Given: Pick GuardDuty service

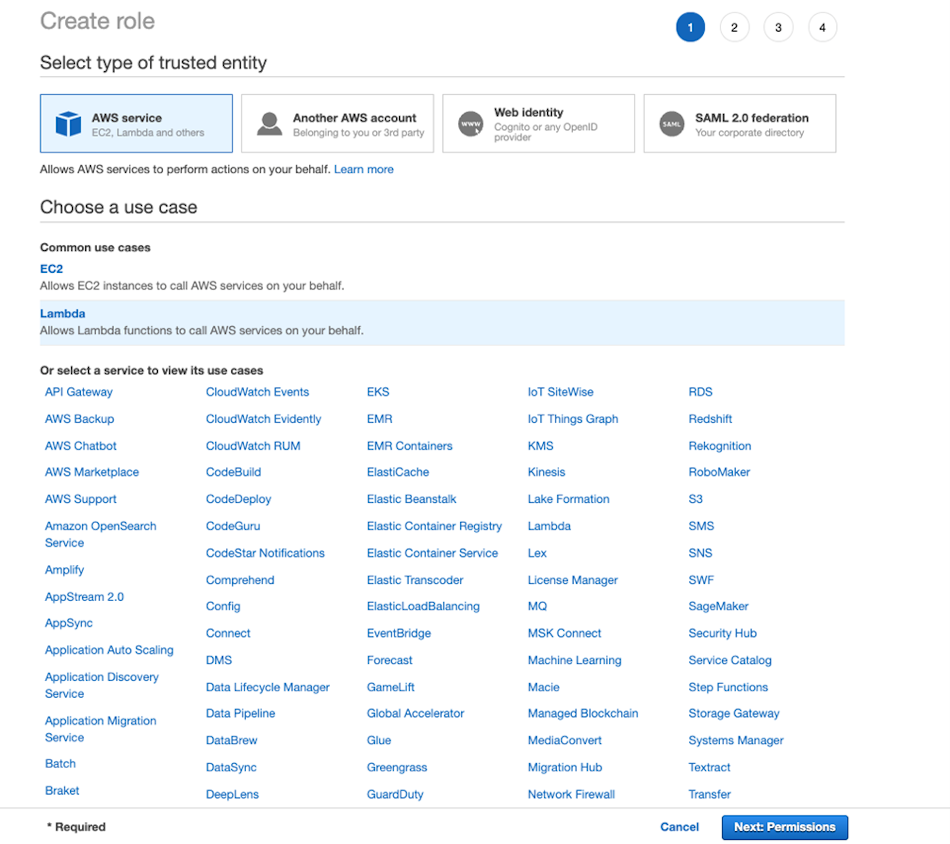Looking at the screenshot, I should click(x=395, y=794).
